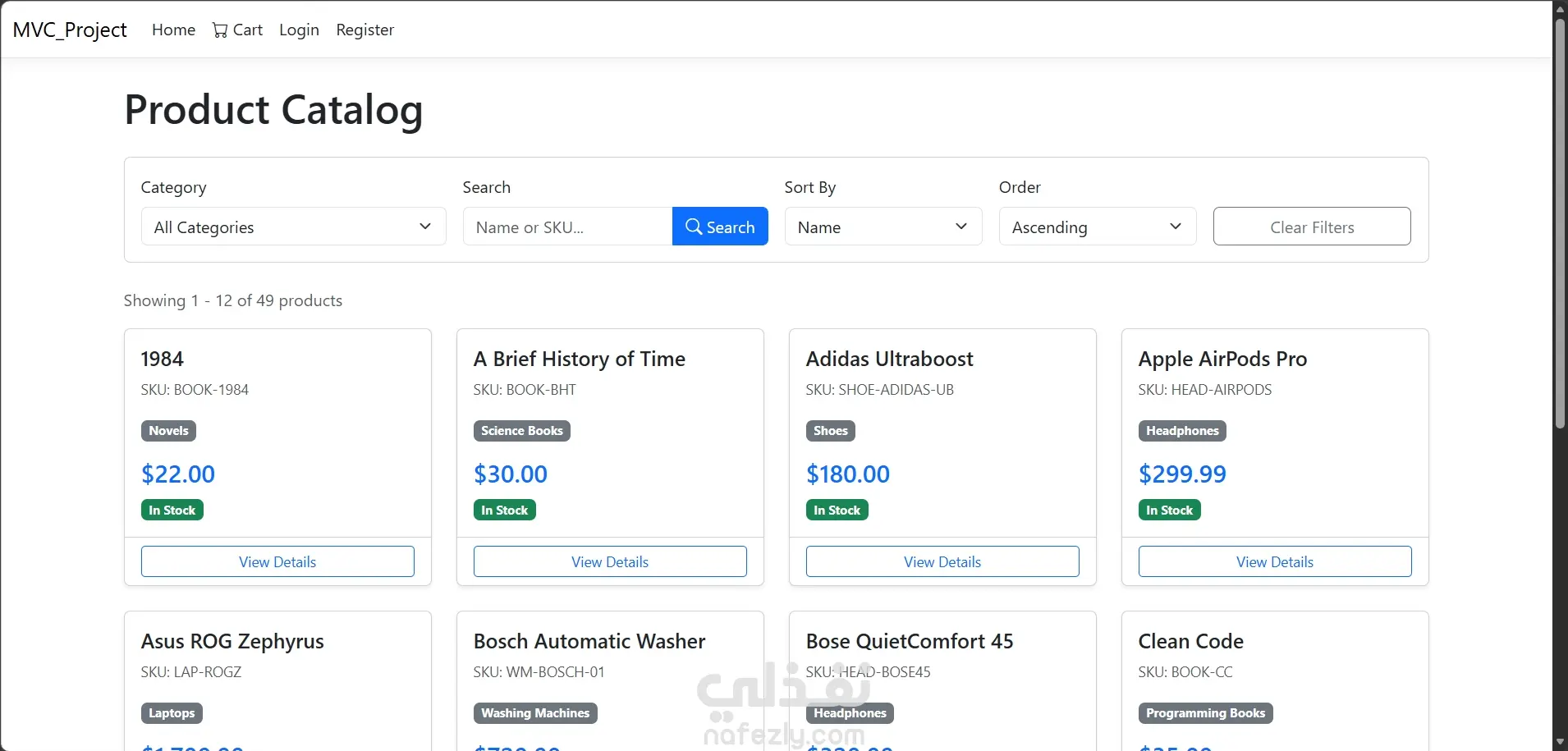This screenshot has width=1568, height=751.
Task: Click Headphones badge on Apple AirPods Pro
Action: (1182, 431)
